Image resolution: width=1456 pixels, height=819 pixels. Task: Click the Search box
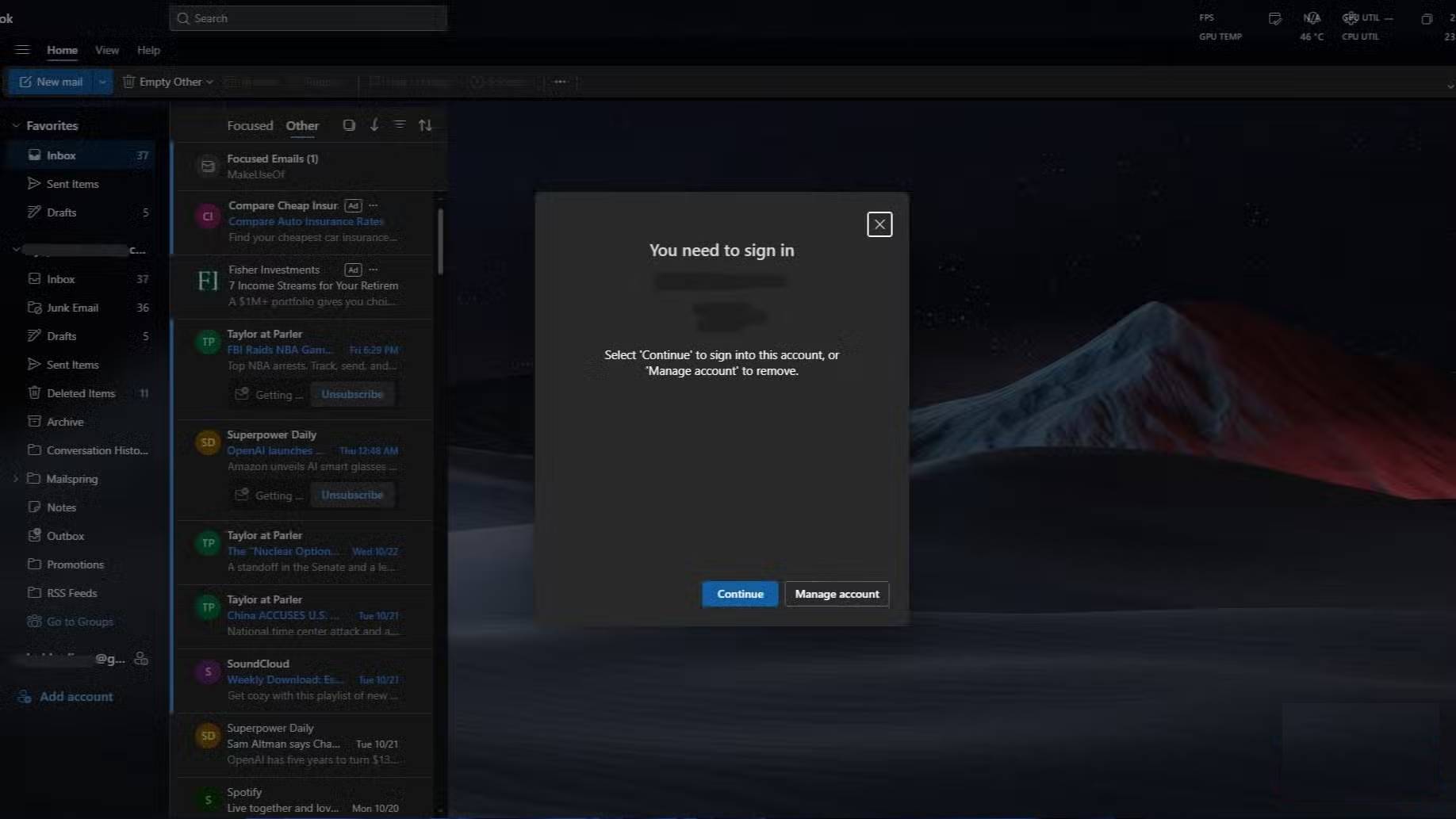point(308,18)
